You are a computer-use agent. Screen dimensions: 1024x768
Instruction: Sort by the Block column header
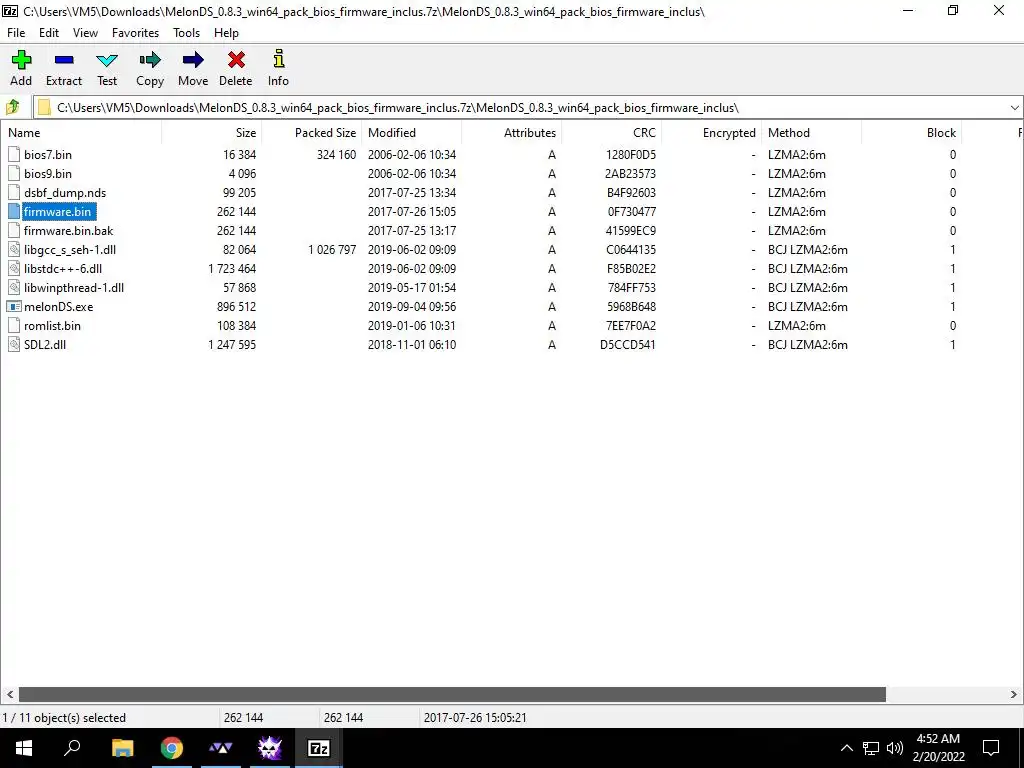click(x=911, y=133)
